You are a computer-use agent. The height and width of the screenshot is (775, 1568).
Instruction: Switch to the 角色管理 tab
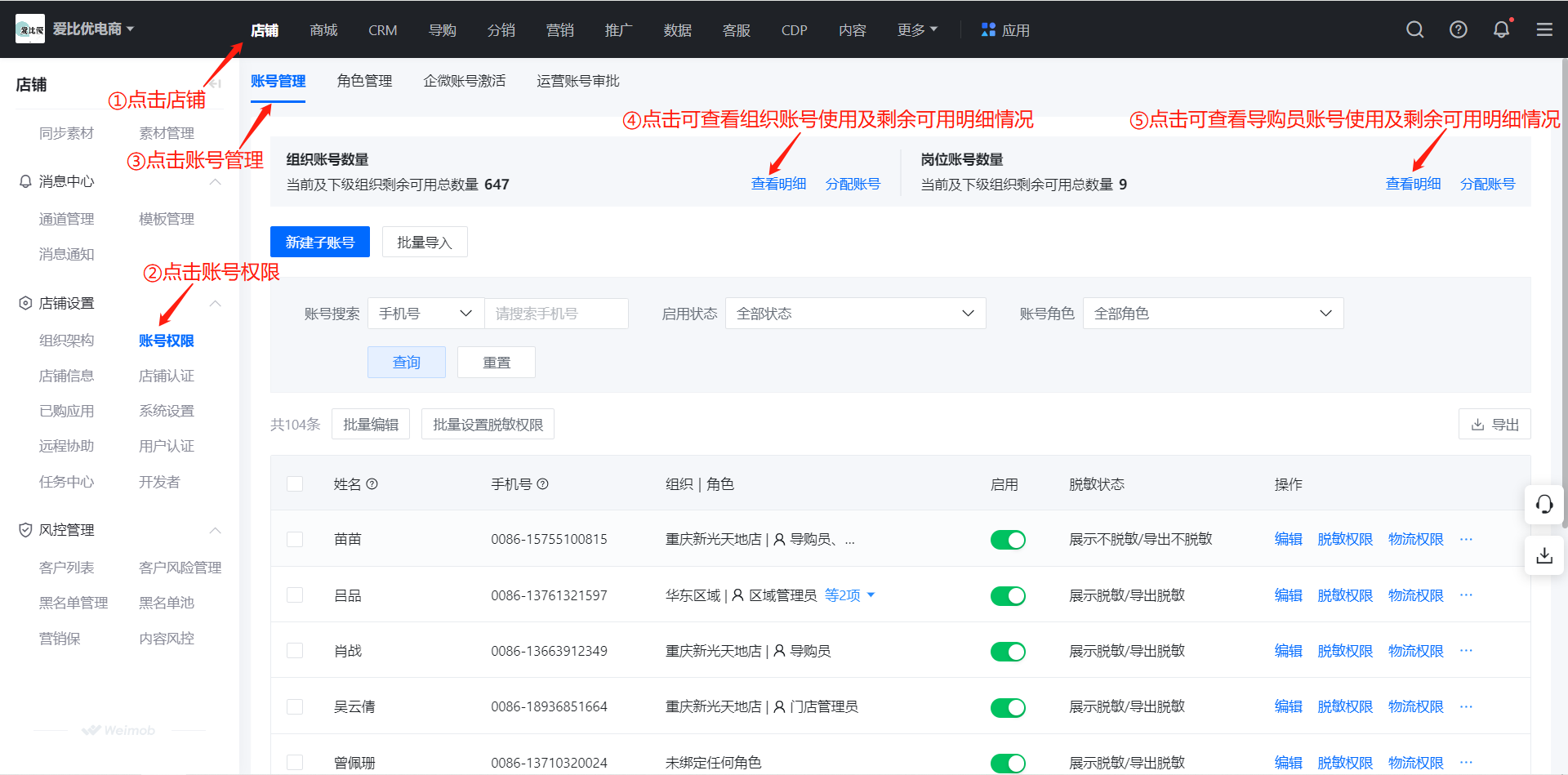pyautogui.click(x=364, y=81)
